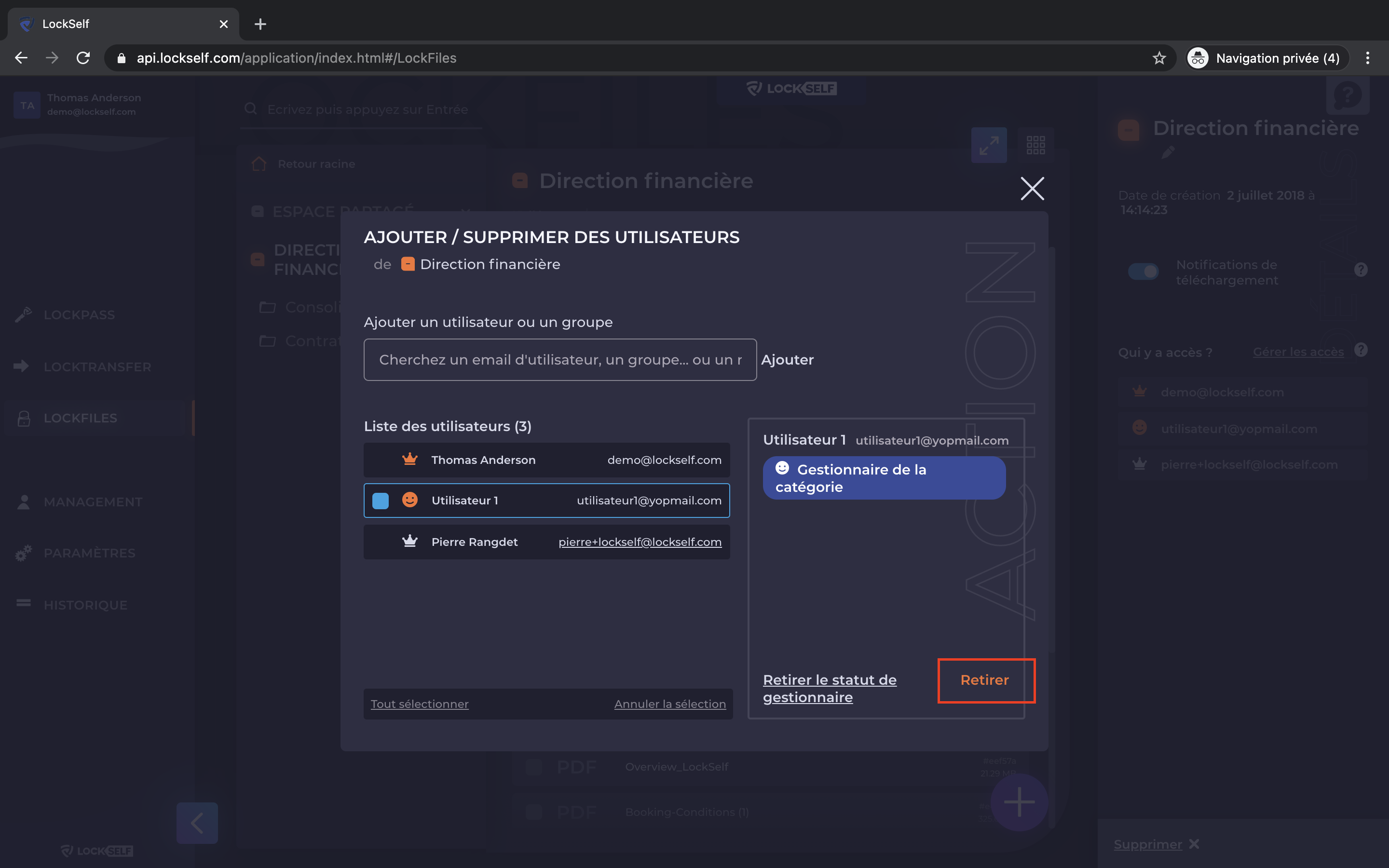This screenshot has height=868, width=1389.
Task: Click Tout sélectionner link
Action: pyautogui.click(x=420, y=704)
